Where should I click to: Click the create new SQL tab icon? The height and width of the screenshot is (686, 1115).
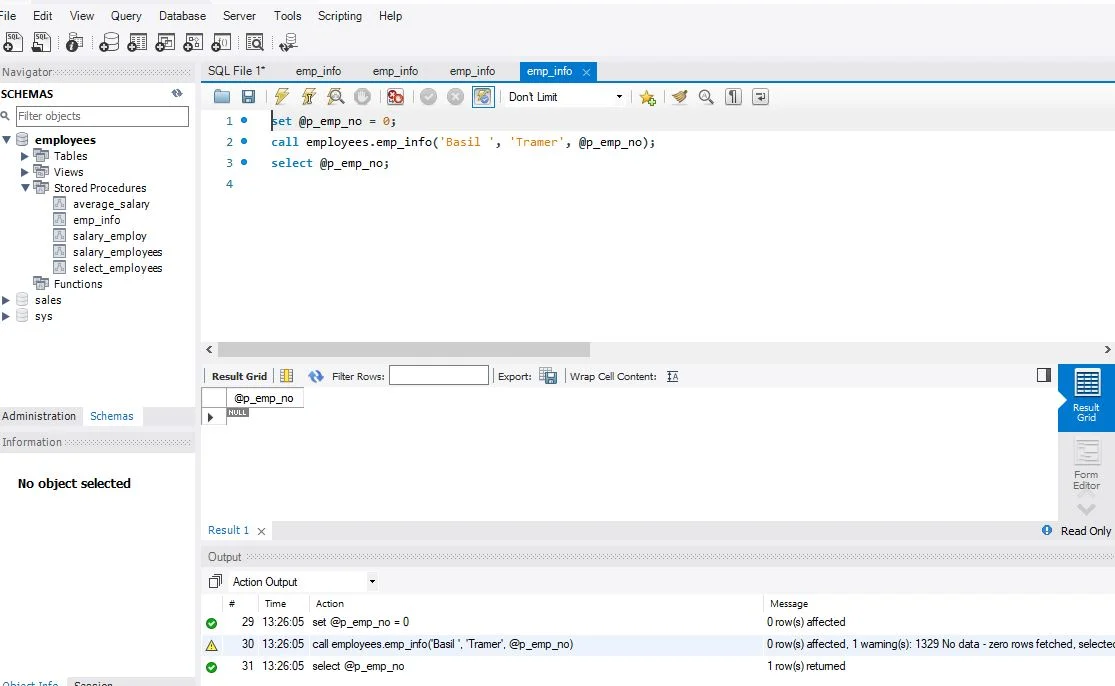(x=14, y=42)
